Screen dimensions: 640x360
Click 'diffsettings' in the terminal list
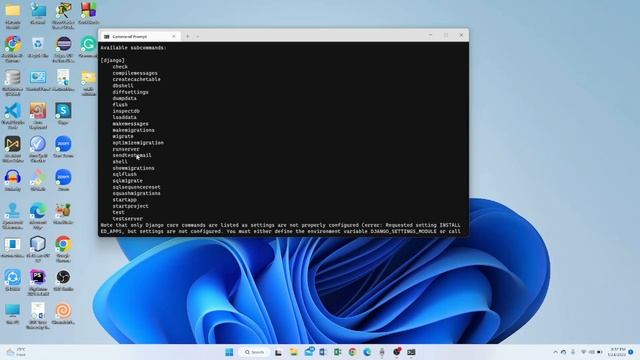[x=130, y=92]
